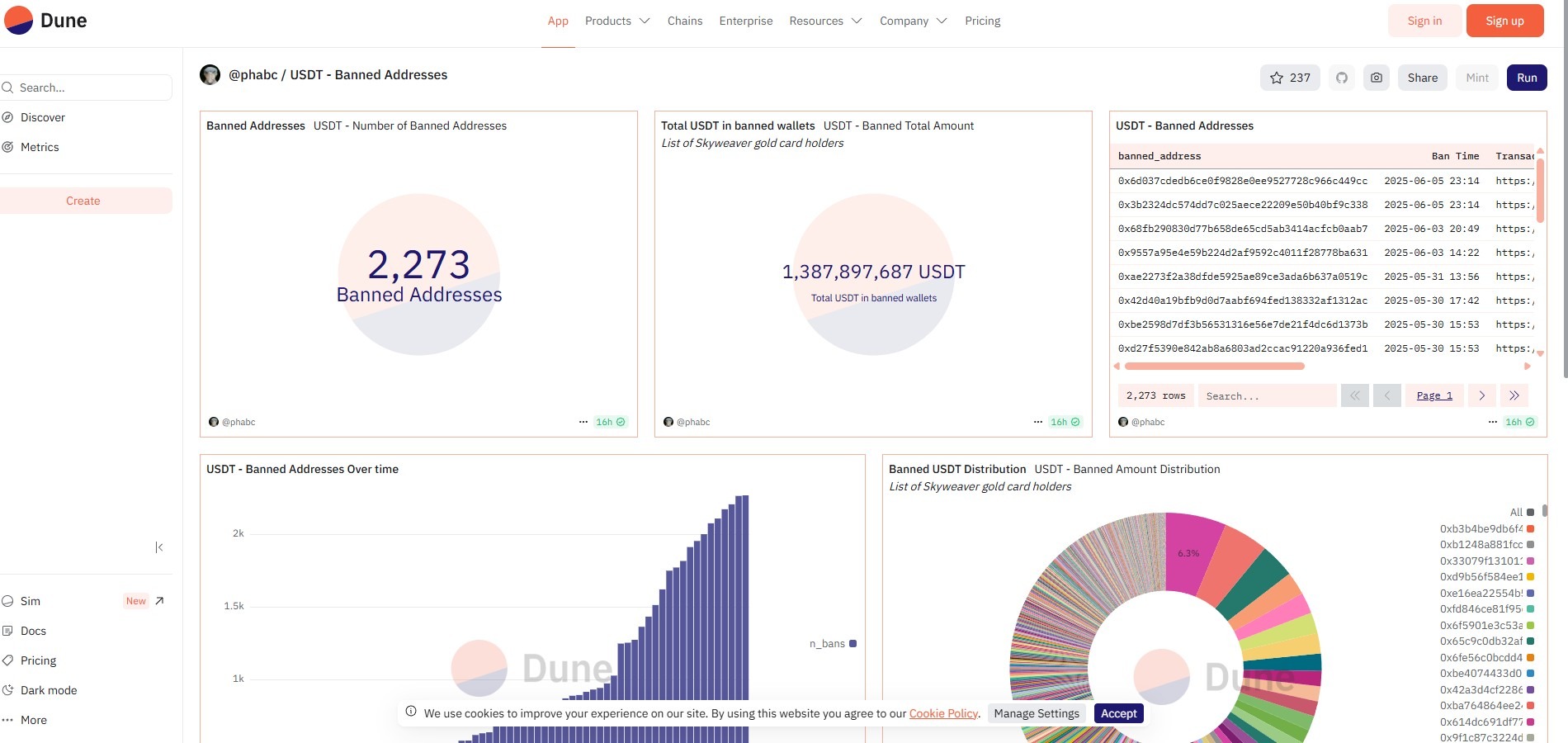1568x743 pixels.
Task: Expand Company dropdown in navbar
Action: pyautogui.click(x=913, y=21)
